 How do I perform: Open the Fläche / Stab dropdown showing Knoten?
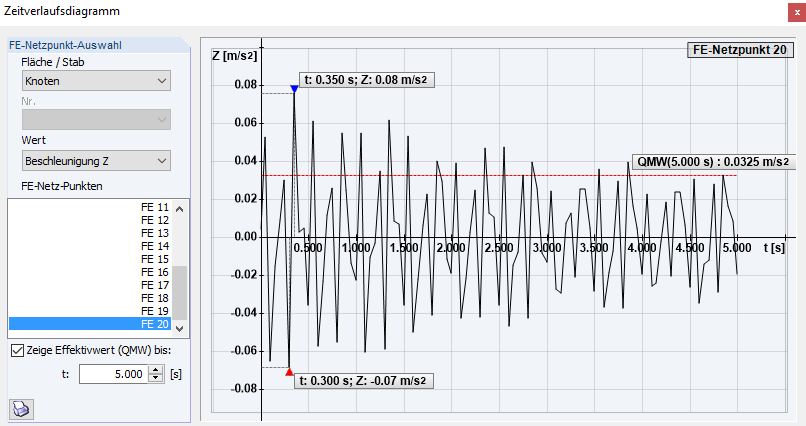pos(96,81)
